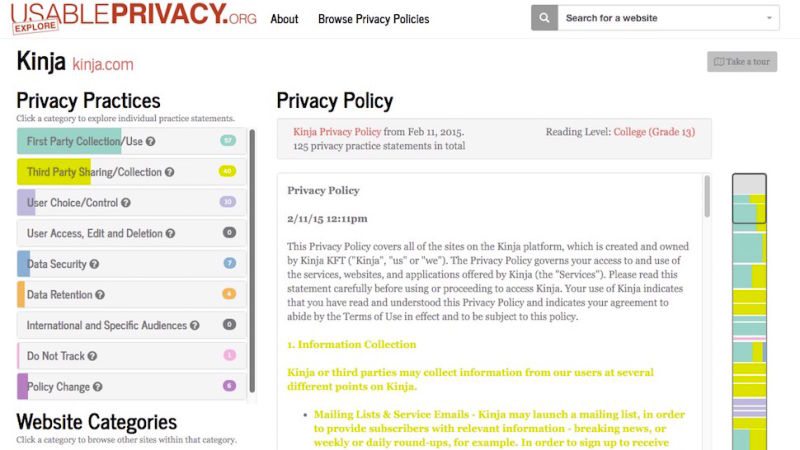
Task: Click help icon next to Third Party Sharing/Collection
Action: tap(169, 172)
